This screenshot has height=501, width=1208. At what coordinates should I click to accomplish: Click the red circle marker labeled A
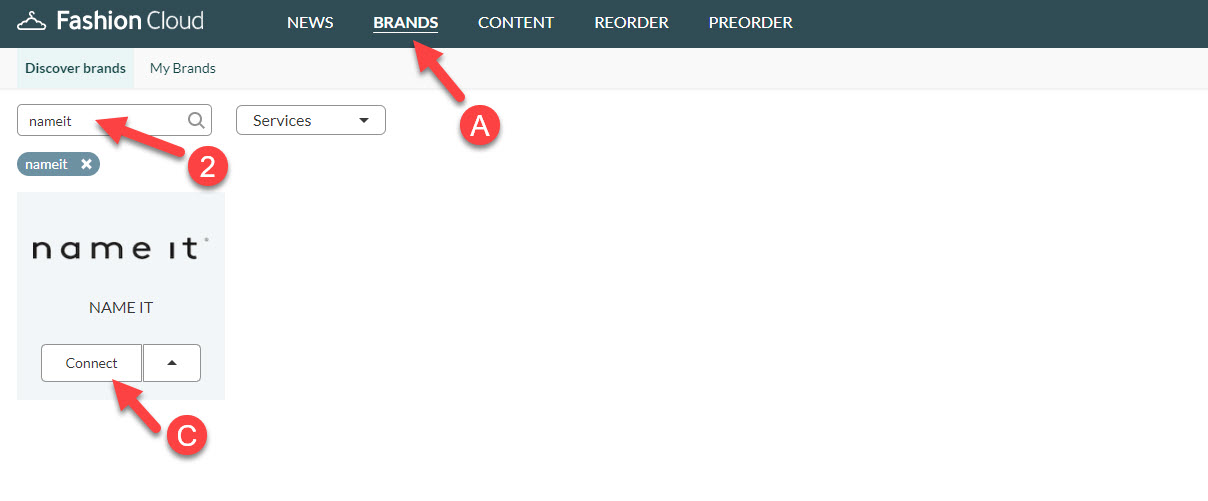coord(479,126)
